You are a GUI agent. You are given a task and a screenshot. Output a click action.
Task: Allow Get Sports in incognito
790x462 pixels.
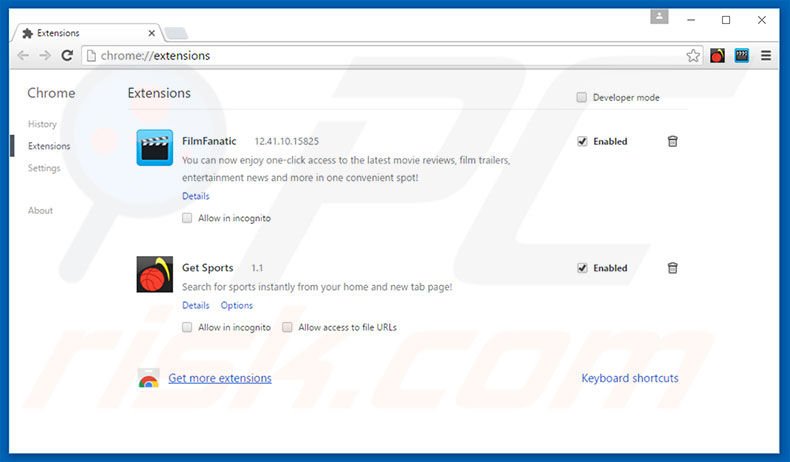(x=187, y=327)
